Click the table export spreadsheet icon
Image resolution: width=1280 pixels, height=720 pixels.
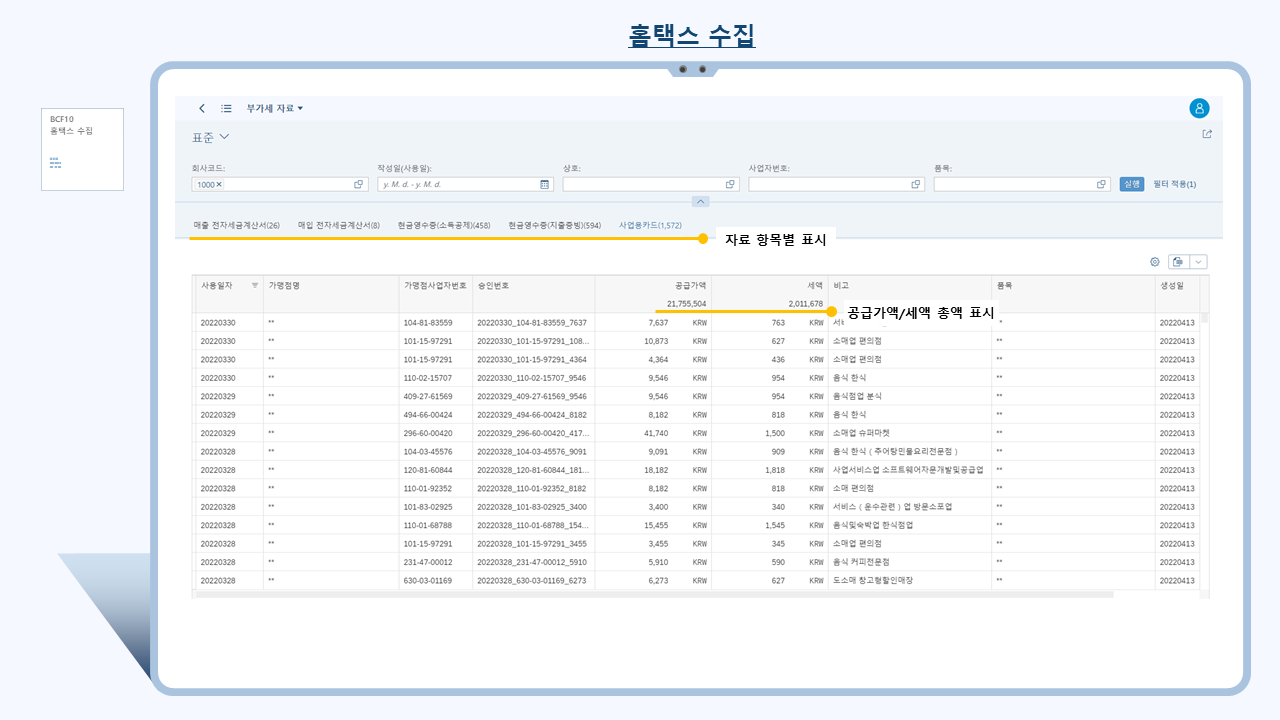pos(1178,261)
